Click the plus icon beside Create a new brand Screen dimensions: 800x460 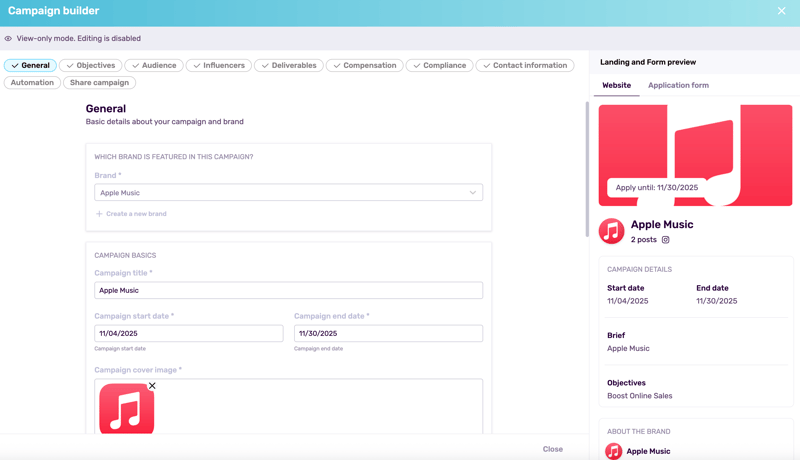pyautogui.click(x=99, y=214)
